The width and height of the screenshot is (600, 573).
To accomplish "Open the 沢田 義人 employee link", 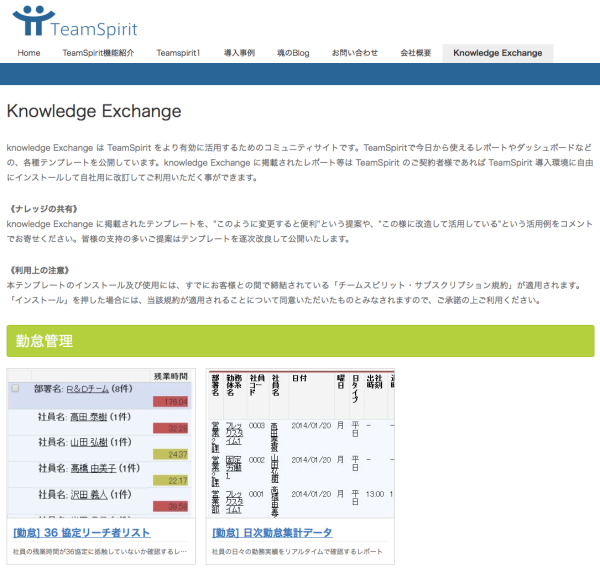I will (89, 495).
